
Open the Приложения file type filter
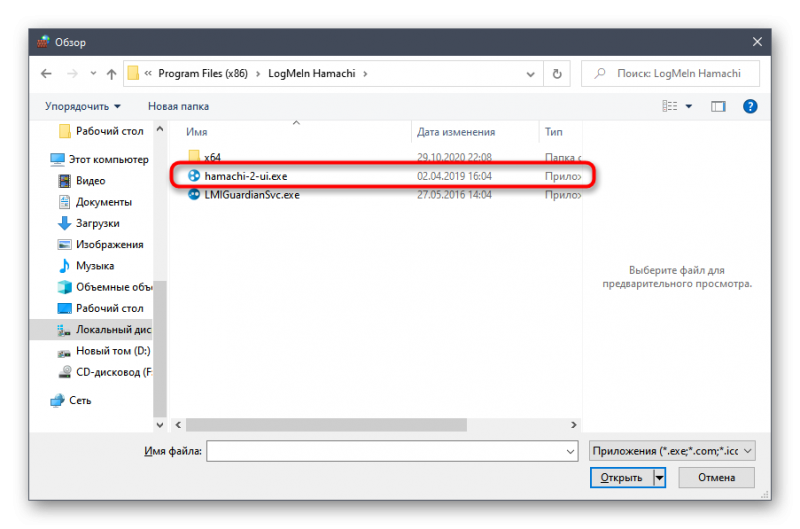tap(671, 451)
